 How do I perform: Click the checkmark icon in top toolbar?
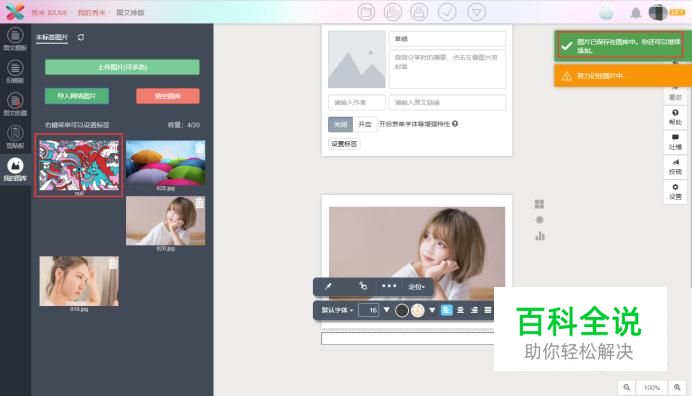click(447, 12)
